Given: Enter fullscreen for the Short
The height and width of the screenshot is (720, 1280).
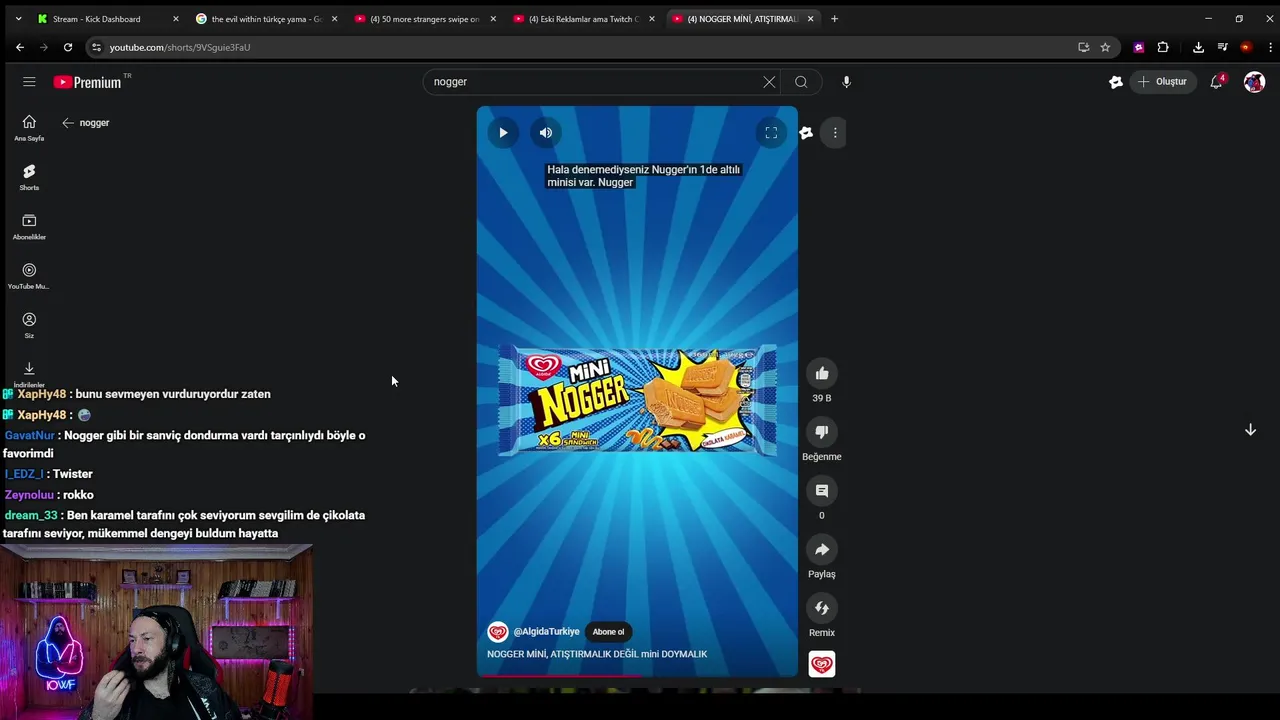Looking at the screenshot, I should coord(771,132).
